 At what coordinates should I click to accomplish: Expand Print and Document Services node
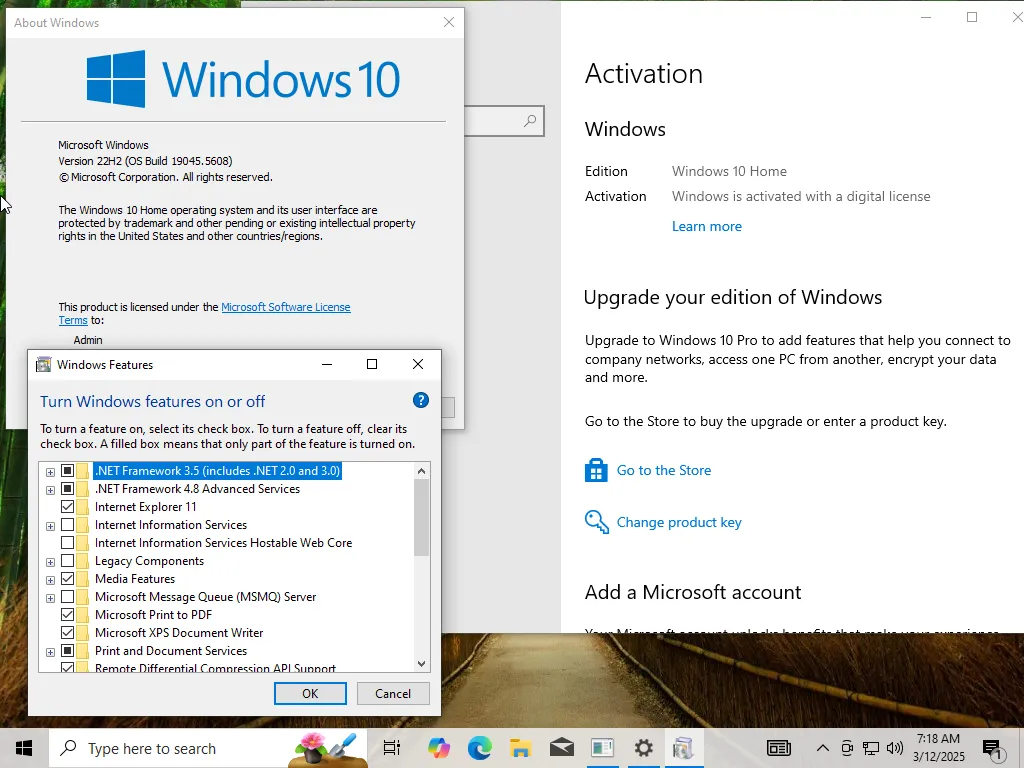[50, 652]
